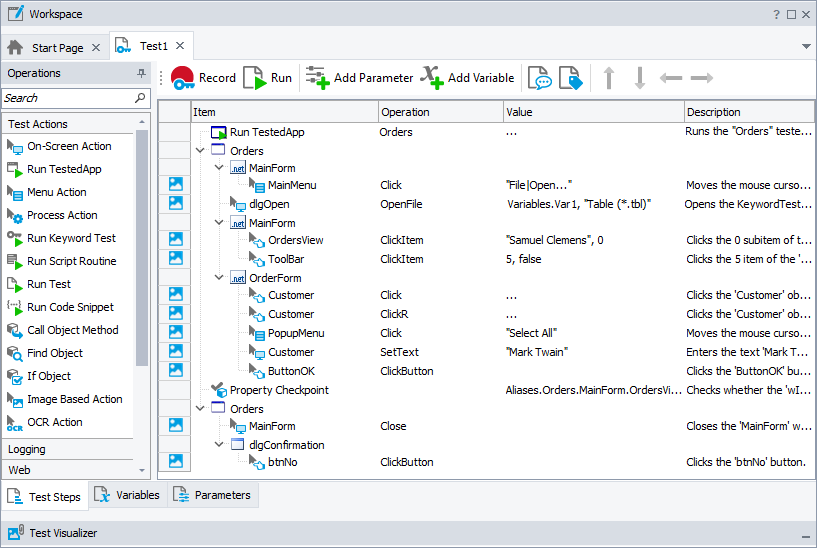The image size is (817, 548).
Task: Click the move up arrow icon
Action: point(608,78)
